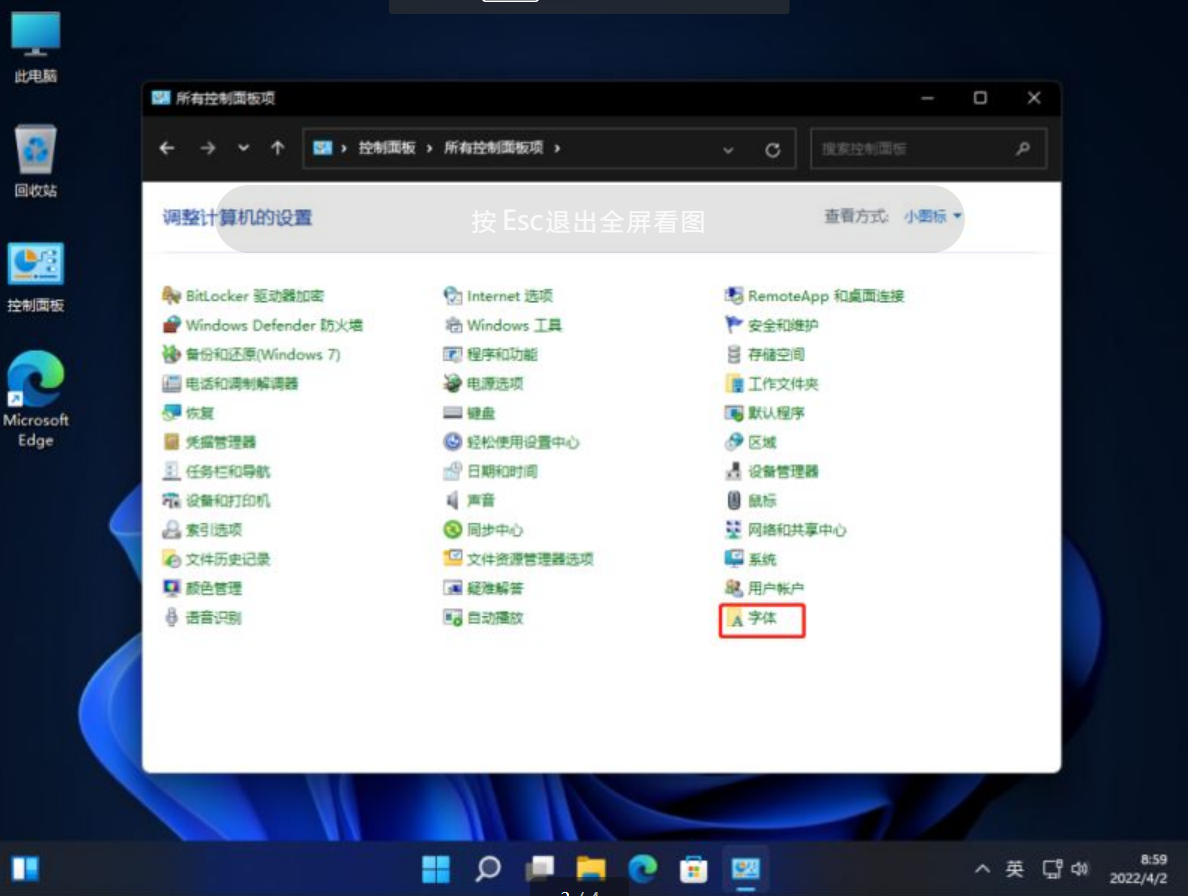Go back using the back arrow
1188x896 pixels.
[167, 148]
